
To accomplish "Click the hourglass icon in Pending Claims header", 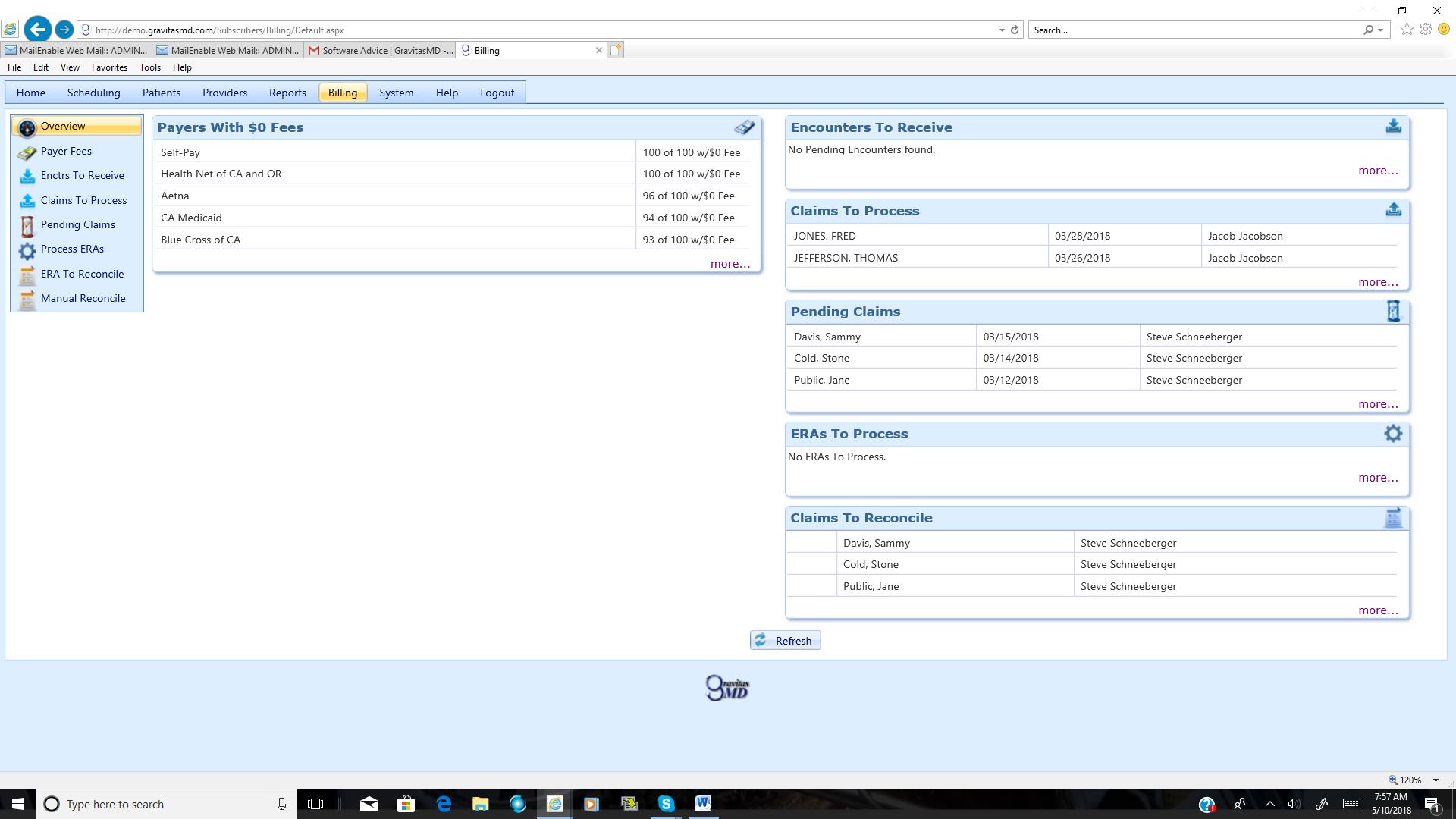I will click(x=1393, y=311).
